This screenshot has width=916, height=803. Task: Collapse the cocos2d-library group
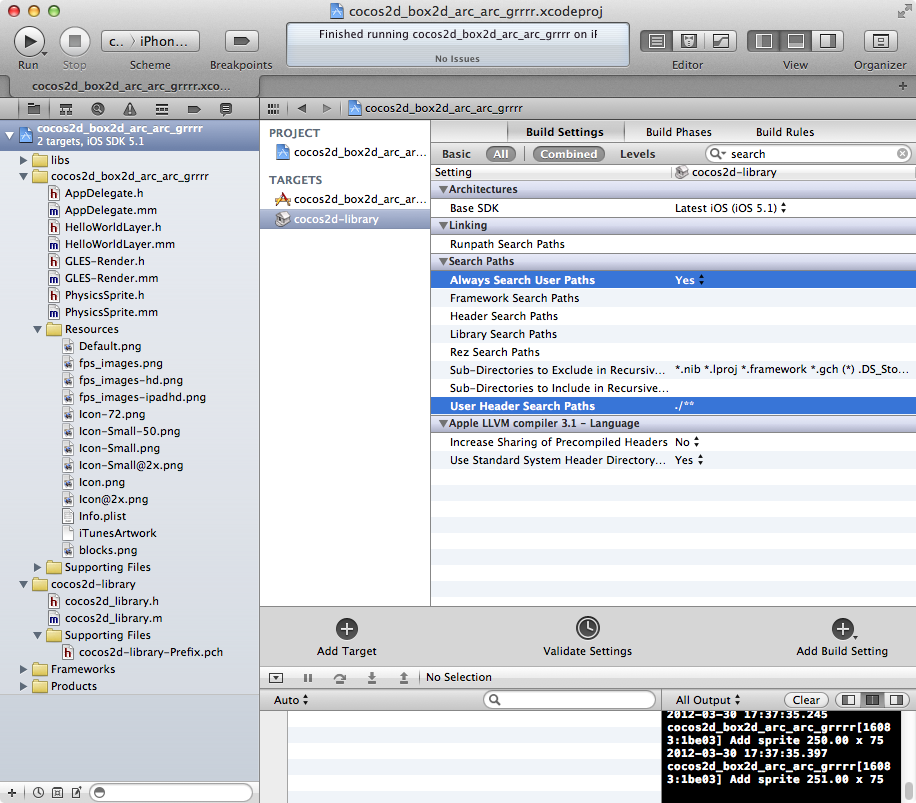(23, 584)
